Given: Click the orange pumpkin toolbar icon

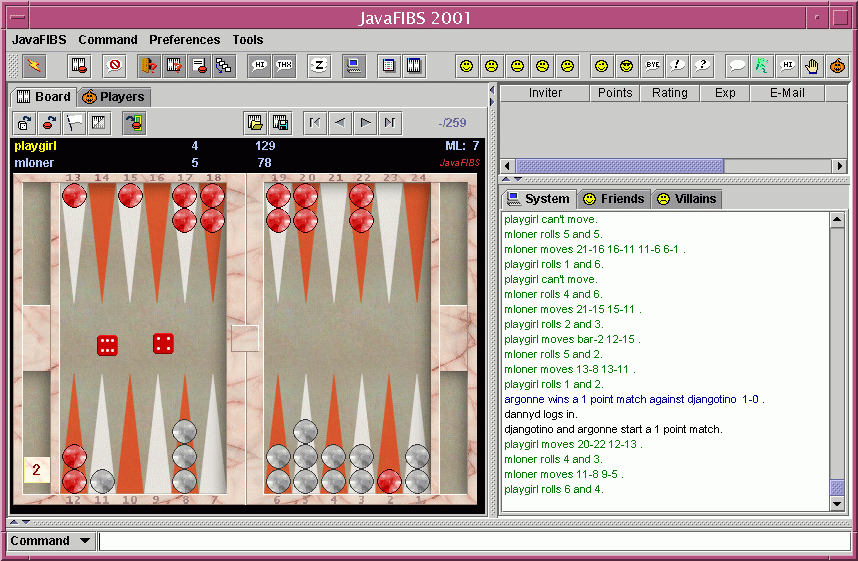Looking at the screenshot, I should 837,66.
